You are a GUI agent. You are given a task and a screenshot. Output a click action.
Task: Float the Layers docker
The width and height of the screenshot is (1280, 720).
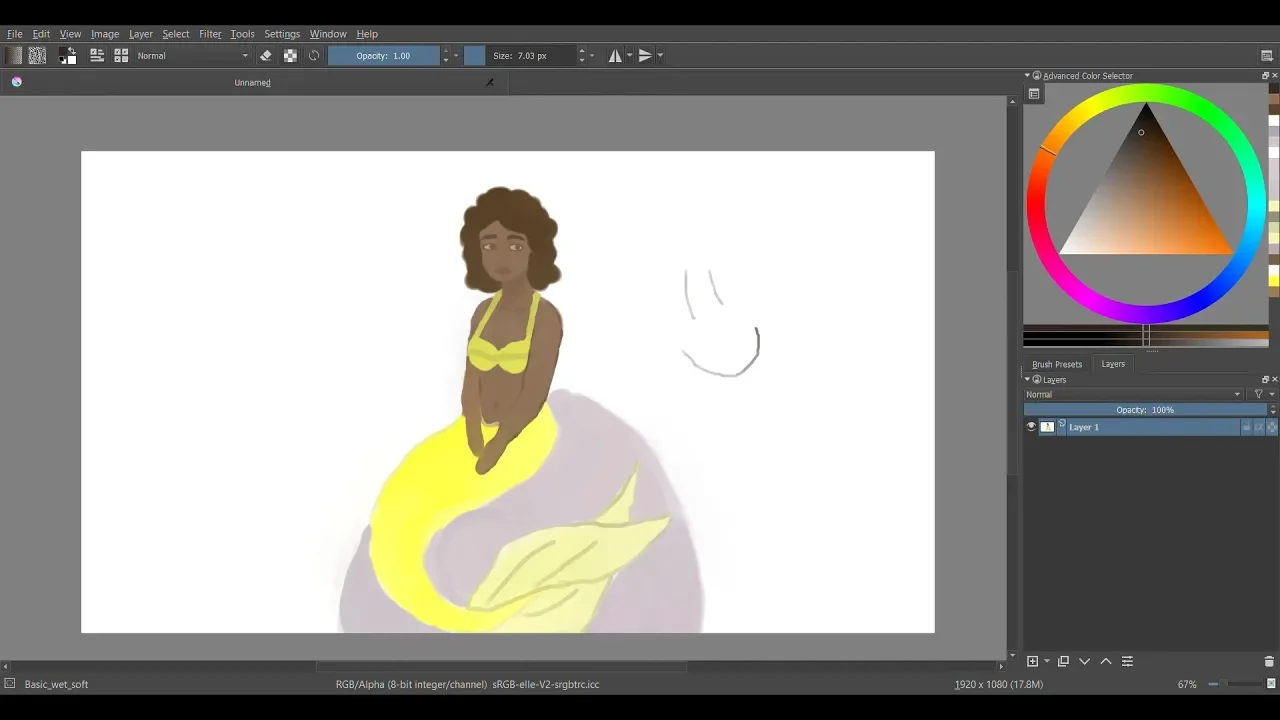pyautogui.click(x=1265, y=380)
